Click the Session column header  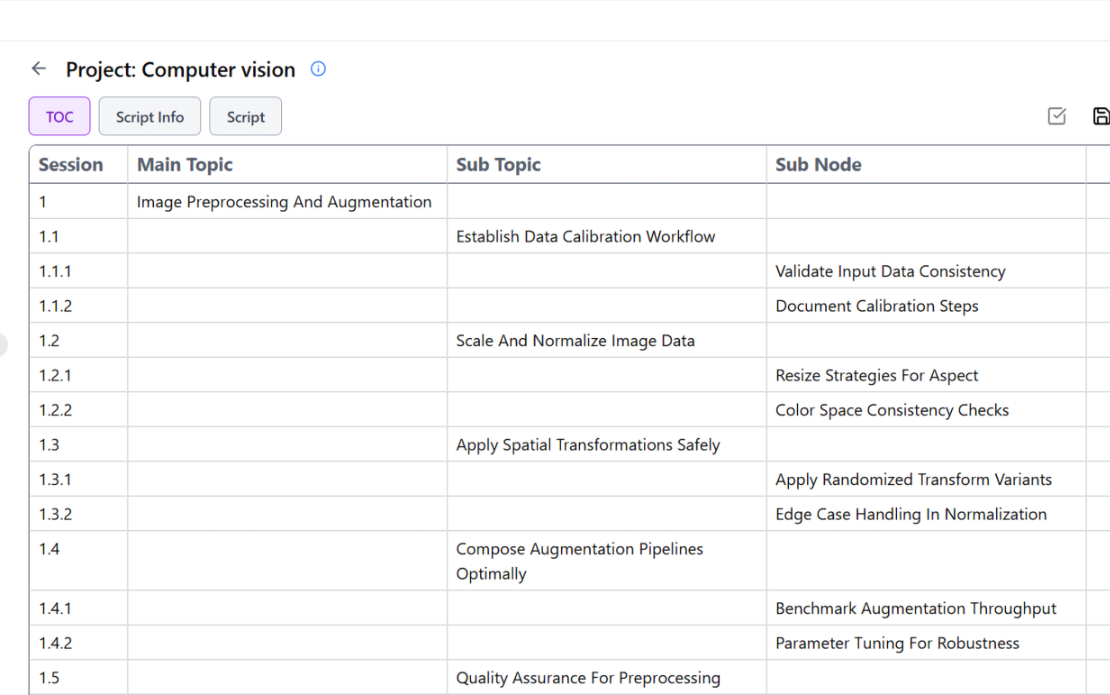(x=79, y=164)
